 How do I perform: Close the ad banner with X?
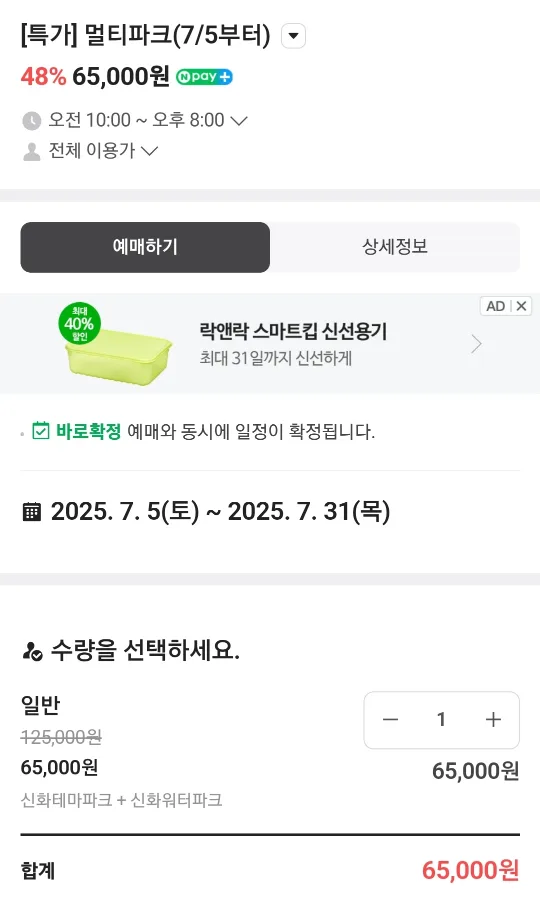coord(521,306)
